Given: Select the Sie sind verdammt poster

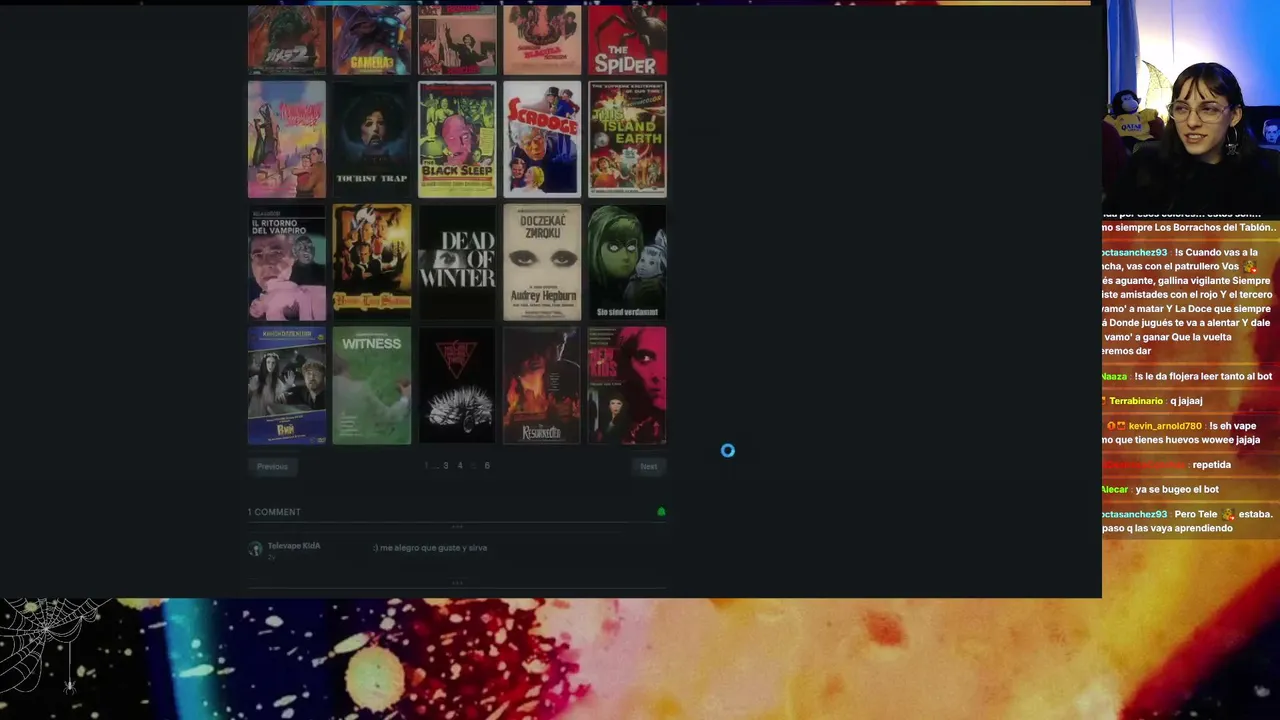Looking at the screenshot, I should point(627,262).
